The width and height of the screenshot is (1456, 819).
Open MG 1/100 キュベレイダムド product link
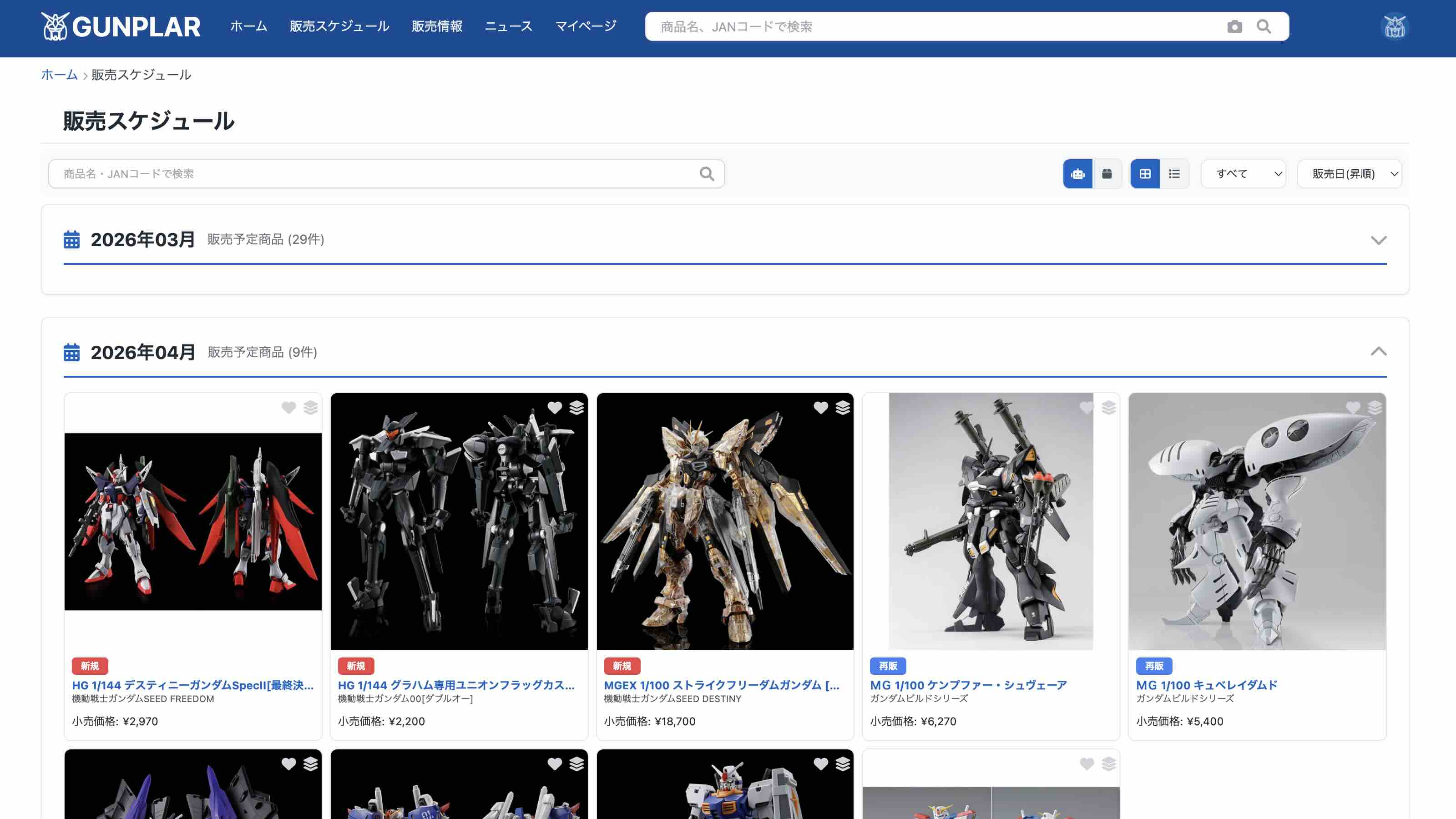1207,685
